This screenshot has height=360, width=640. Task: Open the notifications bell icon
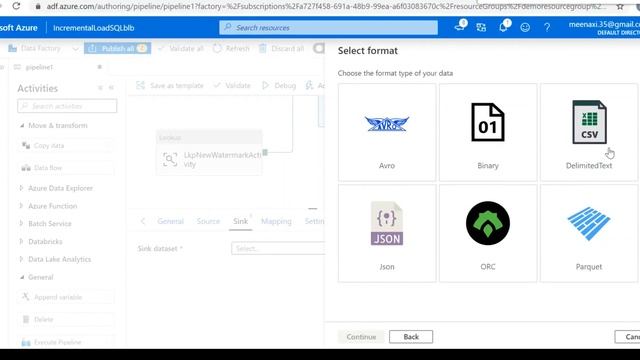[x=503, y=27]
